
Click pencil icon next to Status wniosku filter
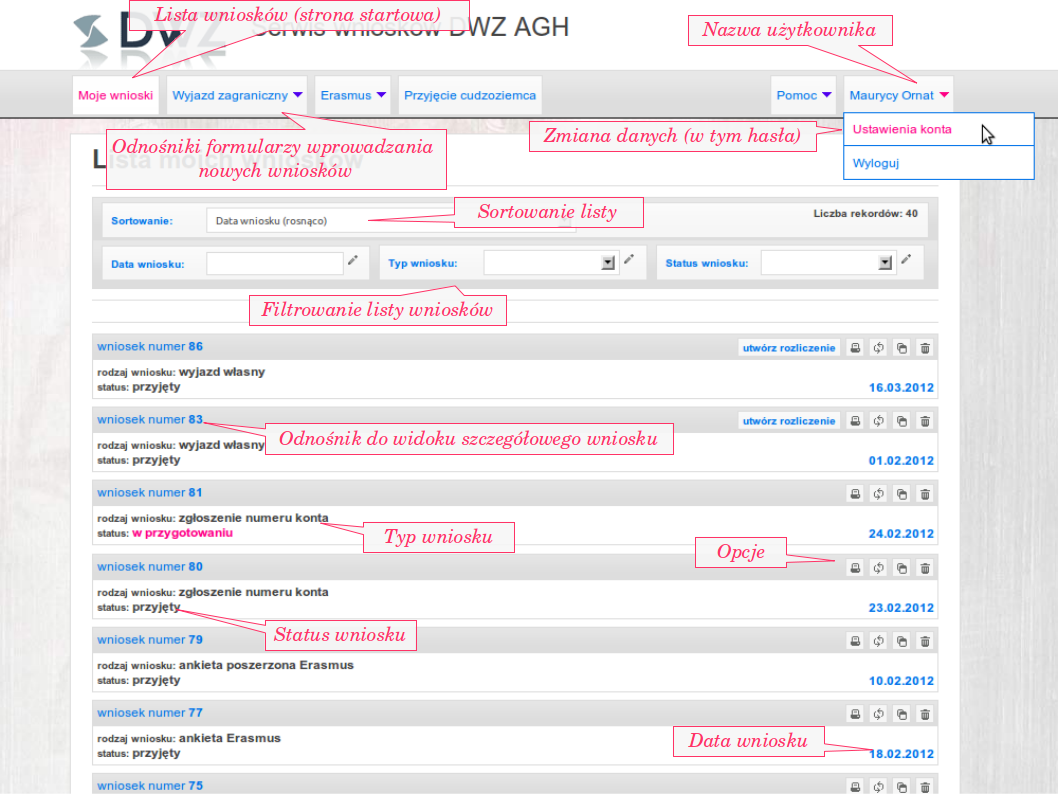pyautogui.click(x=906, y=259)
